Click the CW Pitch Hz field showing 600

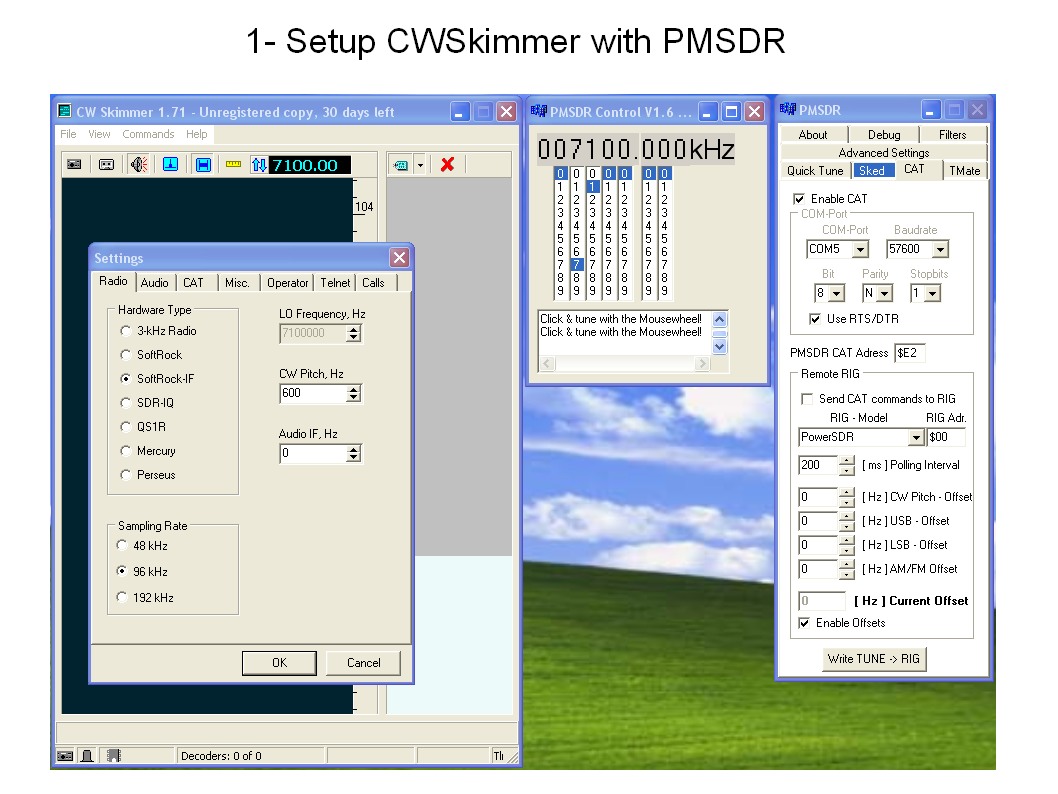click(x=314, y=393)
